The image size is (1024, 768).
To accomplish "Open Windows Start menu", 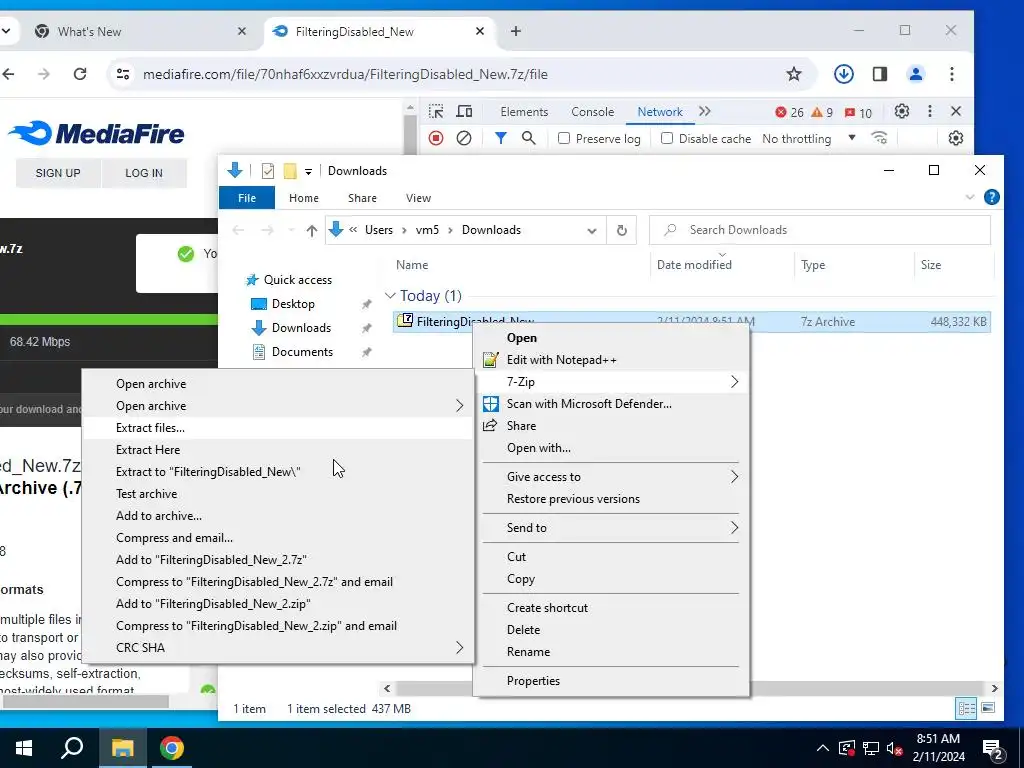I will coord(24,748).
